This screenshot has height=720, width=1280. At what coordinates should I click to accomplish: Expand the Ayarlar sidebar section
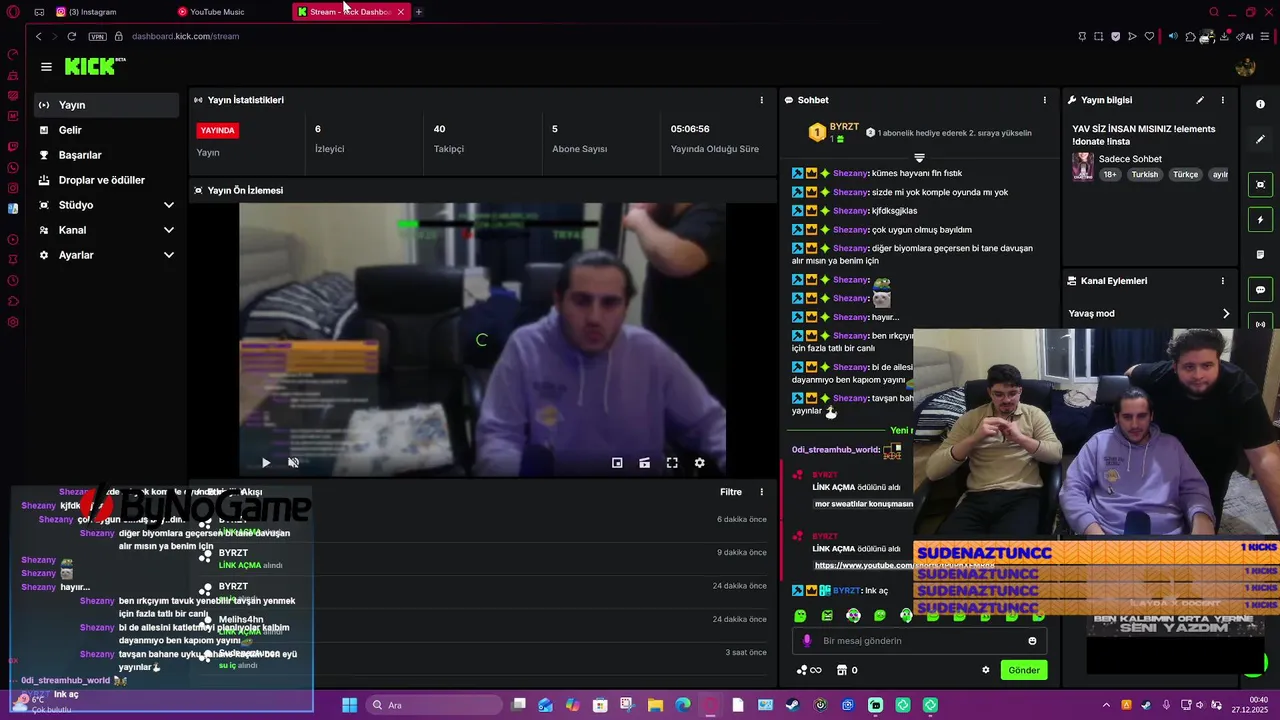pyautogui.click(x=168, y=255)
